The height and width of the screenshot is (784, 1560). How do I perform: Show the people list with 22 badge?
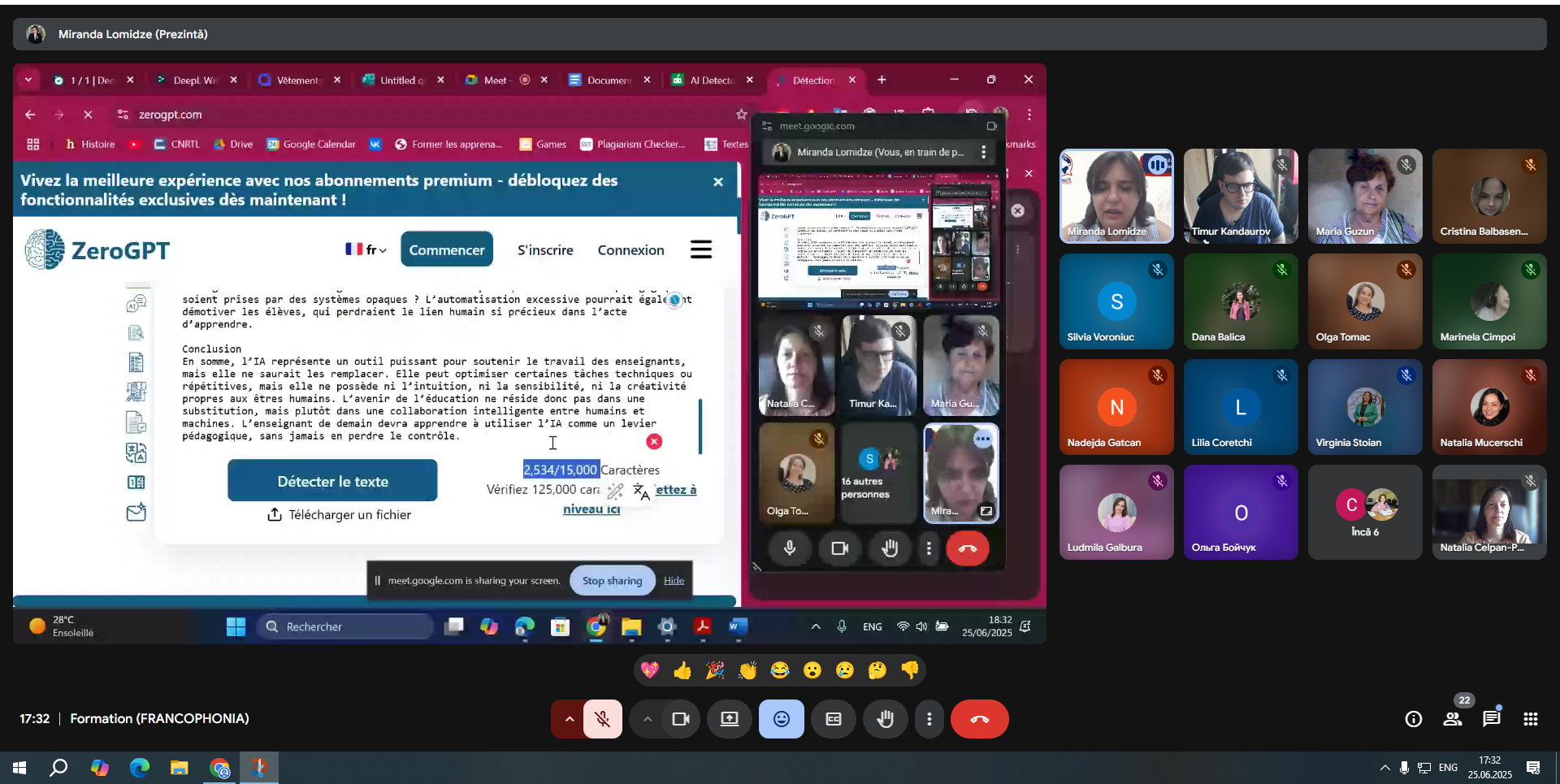tap(1452, 719)
